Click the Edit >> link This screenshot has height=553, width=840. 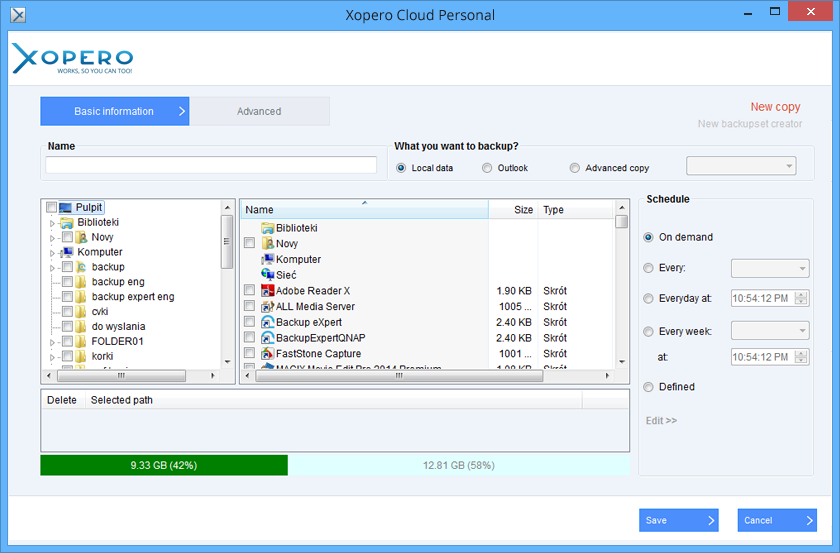click(661, 421)
